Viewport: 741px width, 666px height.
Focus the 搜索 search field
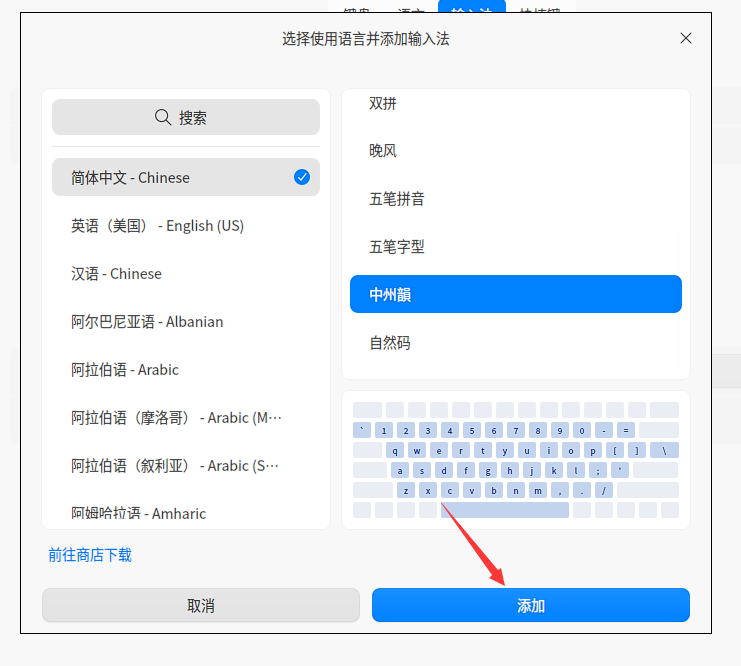[x=186, y=117]
